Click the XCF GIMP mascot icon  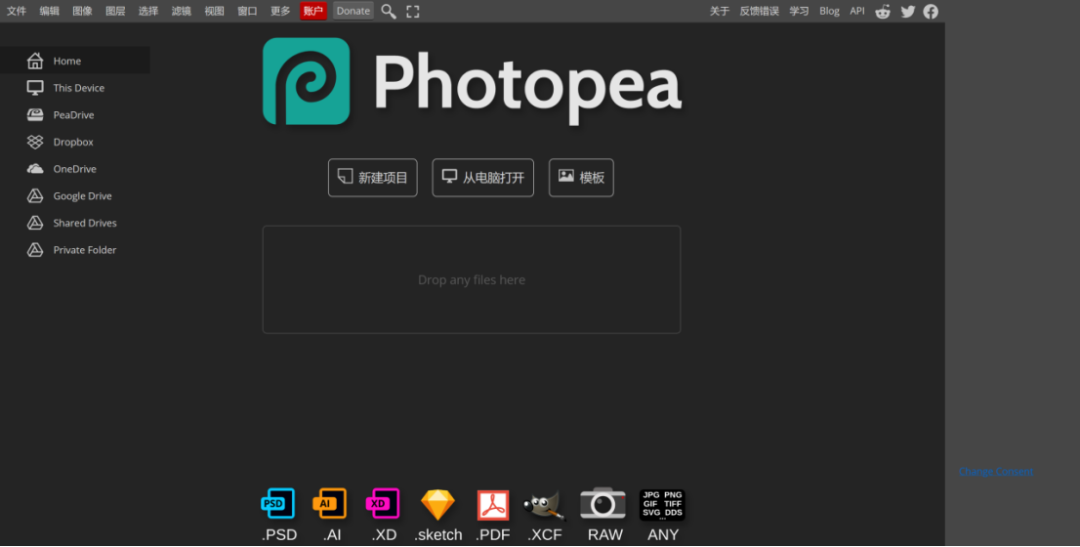[544, 506]
